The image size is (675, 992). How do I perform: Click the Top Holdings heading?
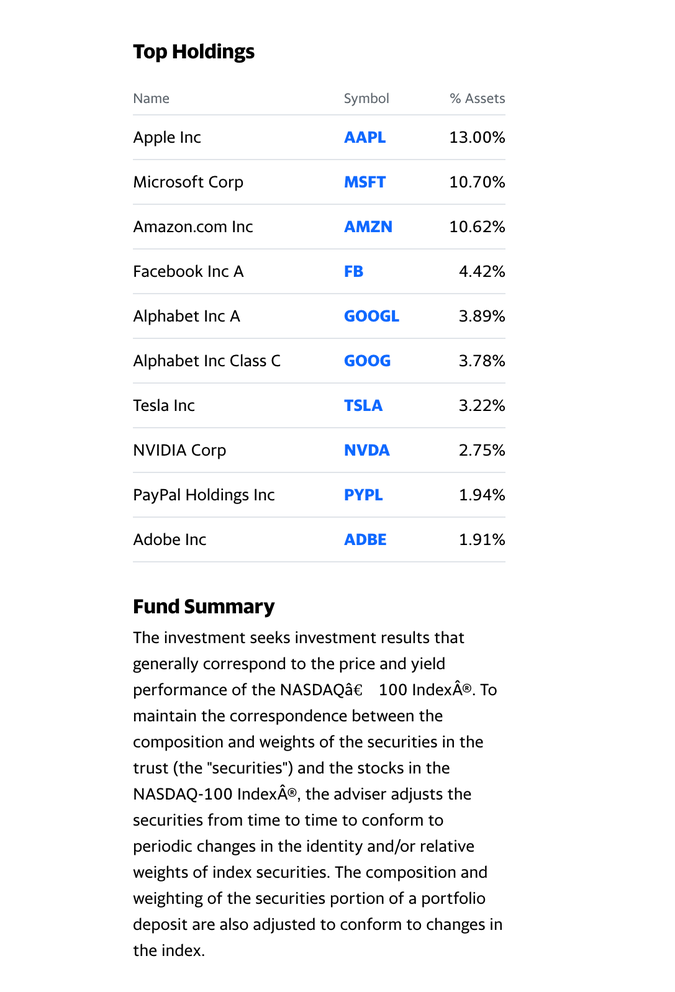pyautogui.click(x=194, y=52)
